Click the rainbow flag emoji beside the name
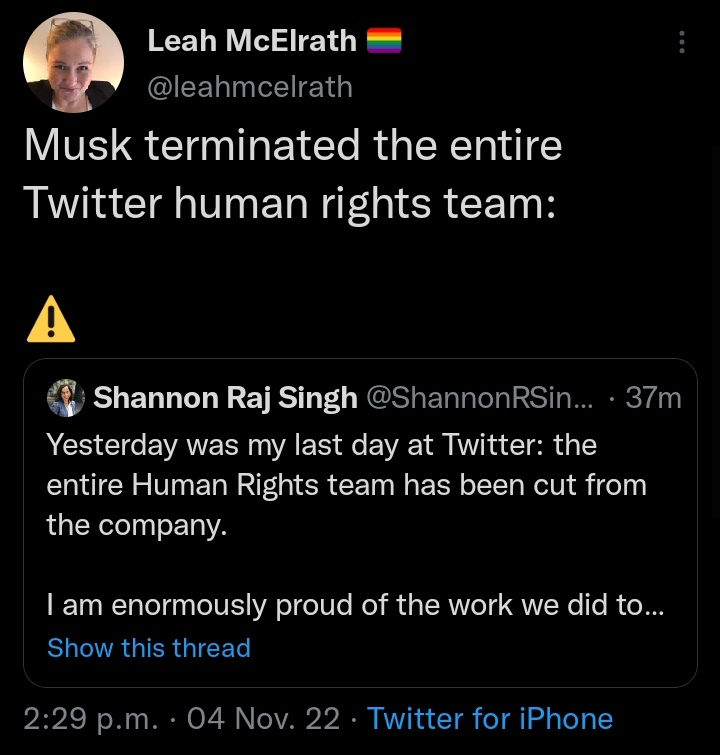Screen dimensions: 720x755 pos(384,40)
